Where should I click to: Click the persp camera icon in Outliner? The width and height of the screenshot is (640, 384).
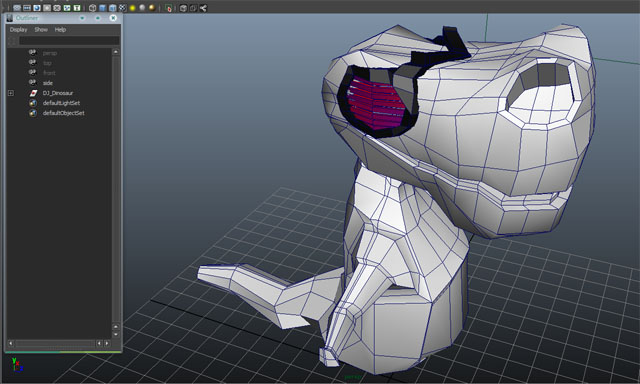[33, 53]
